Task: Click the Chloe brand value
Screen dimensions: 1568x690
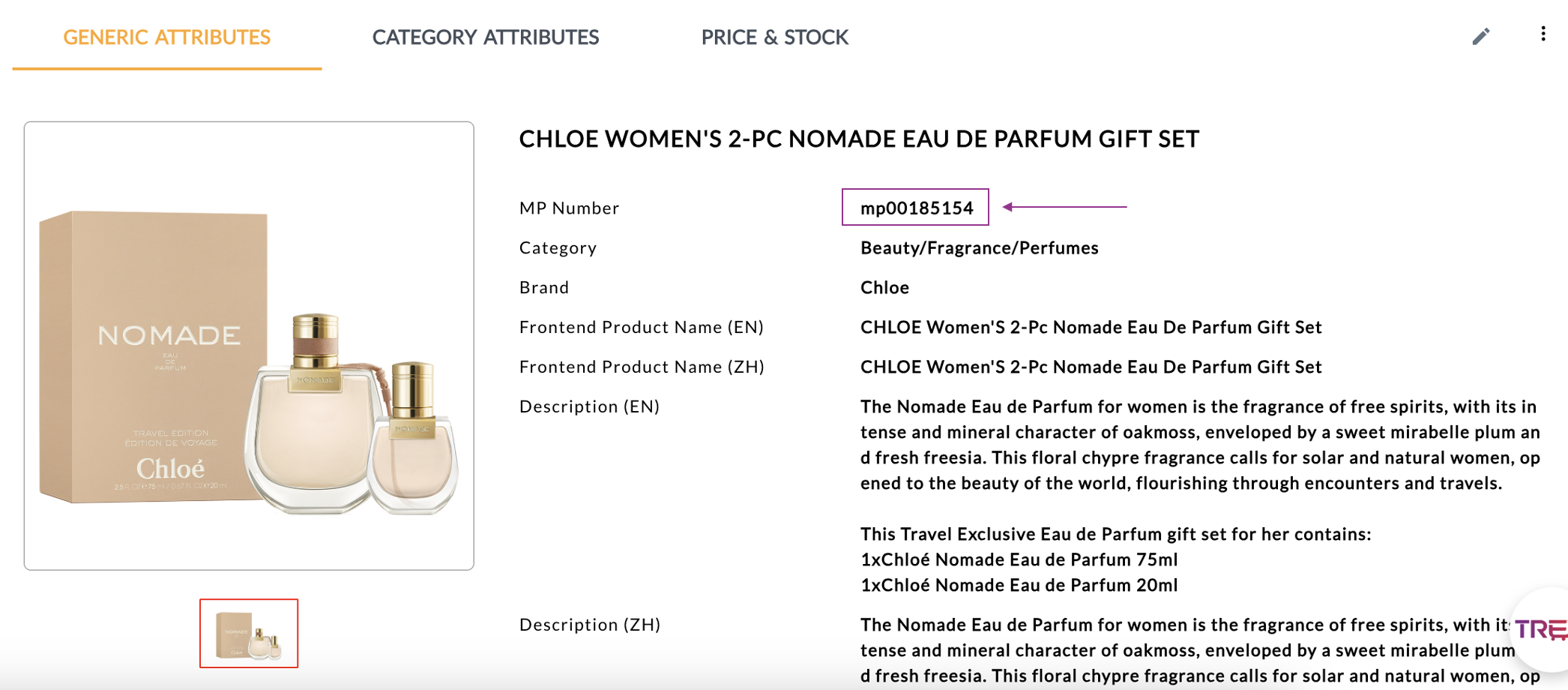Action: pyautogui.click(x=884, y=288)
